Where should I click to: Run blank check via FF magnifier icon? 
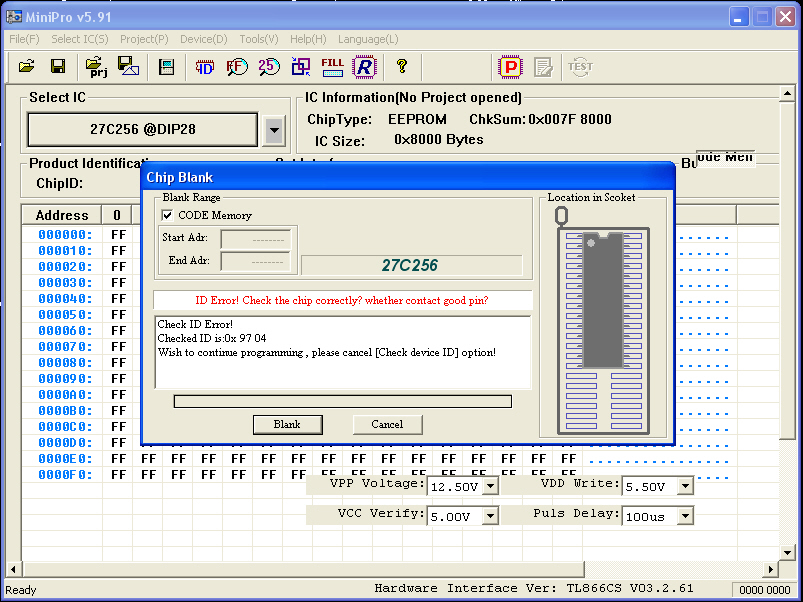[x=237, y=67]
